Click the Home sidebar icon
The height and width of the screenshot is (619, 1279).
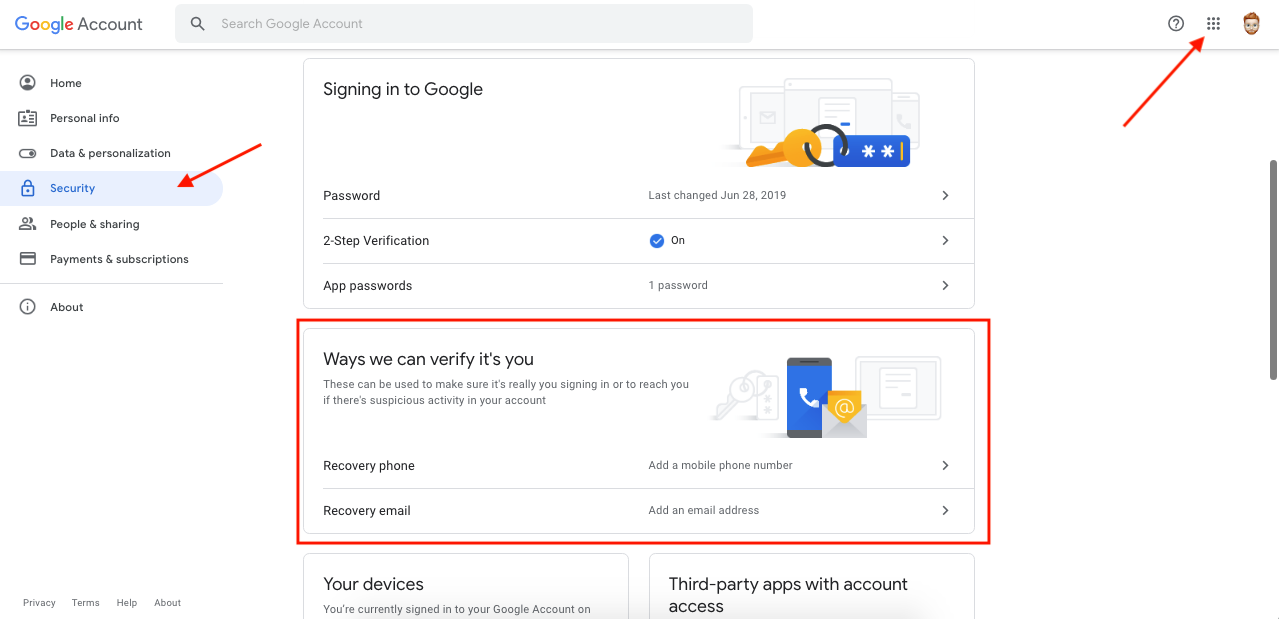pyautogui.click(x=28, y=83)
